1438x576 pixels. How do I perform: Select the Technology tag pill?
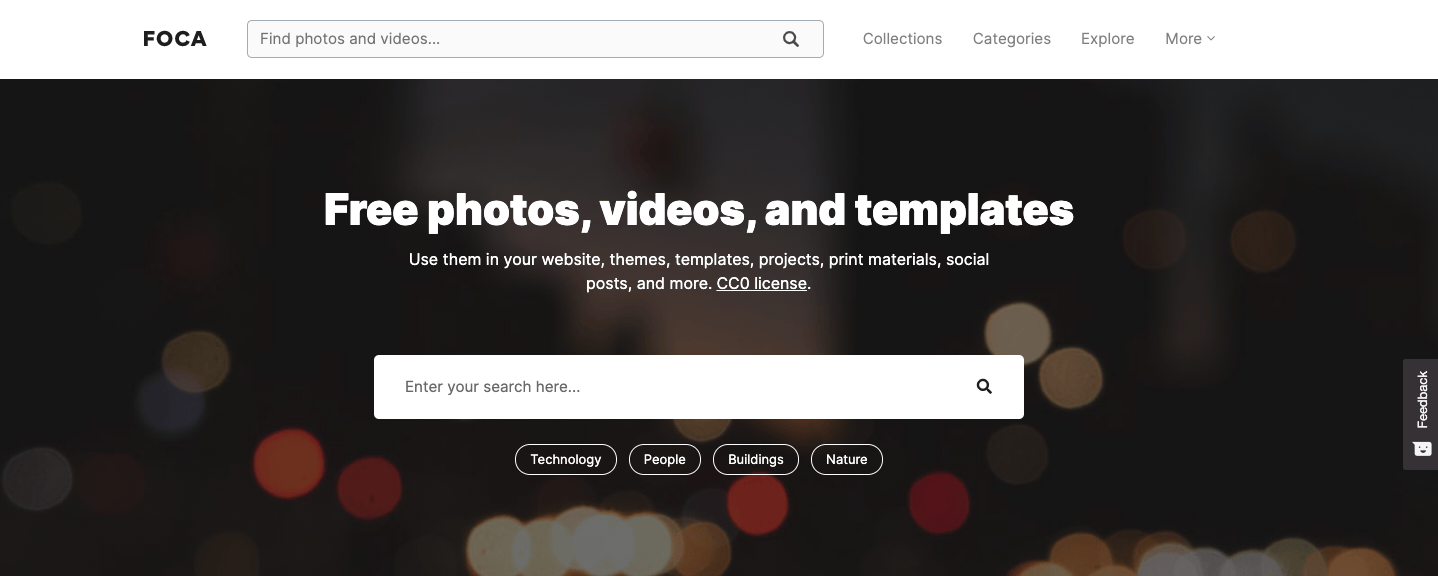coord(565,460)
